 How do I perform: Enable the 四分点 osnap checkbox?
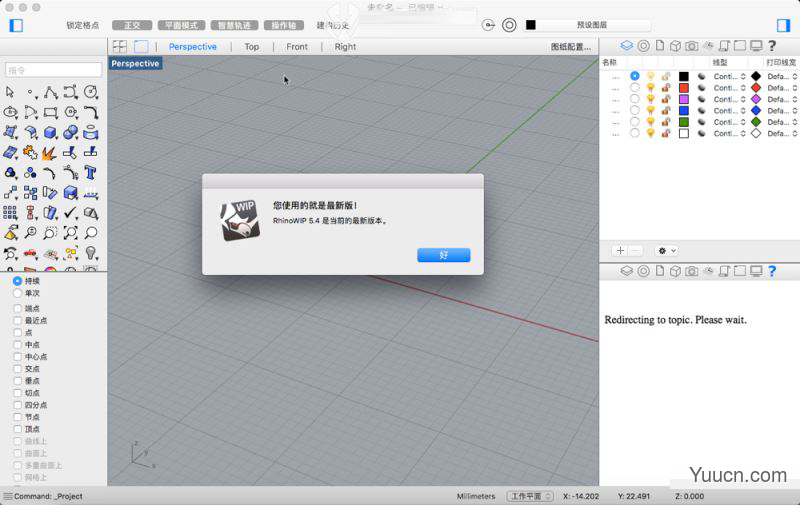pos(17,405)
